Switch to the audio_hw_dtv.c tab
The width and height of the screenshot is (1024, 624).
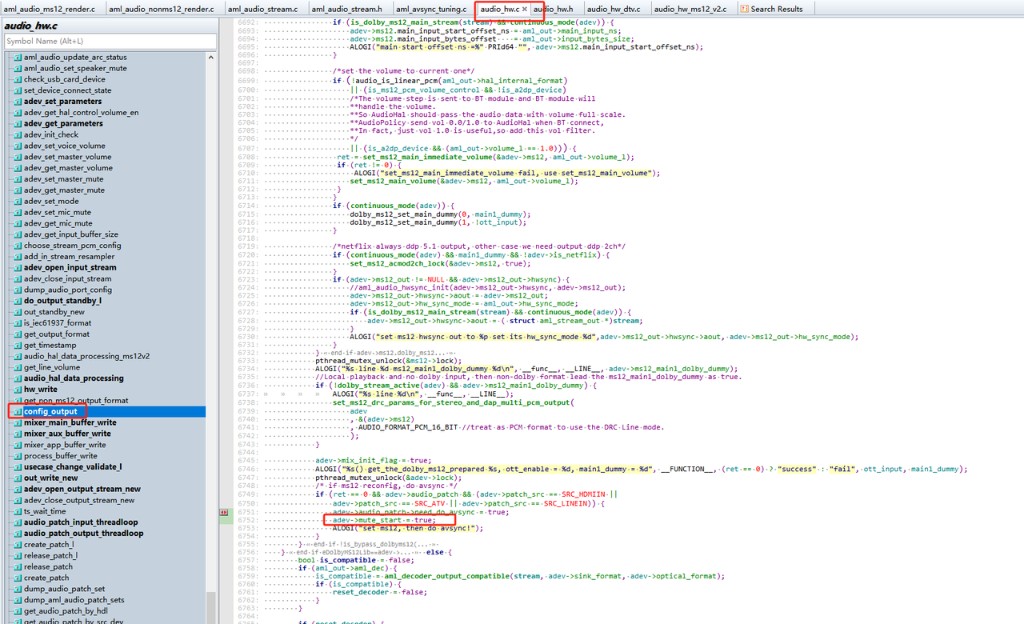pyautogui.click(x=613, y=9)
